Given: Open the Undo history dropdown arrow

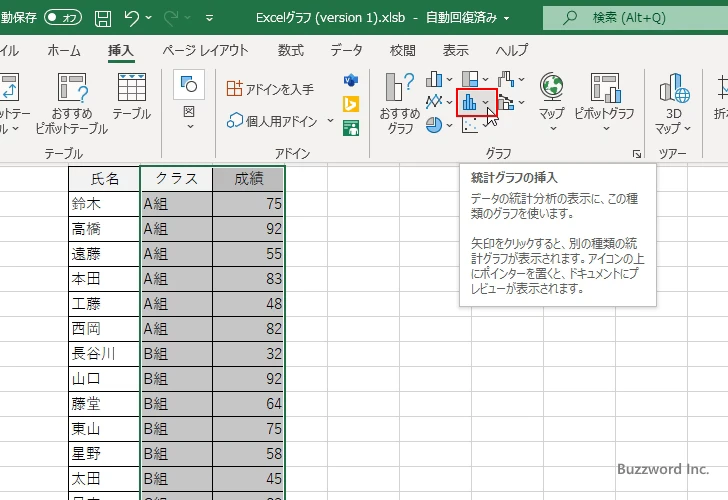Looking at the screenshot, I should coord(149,18).
